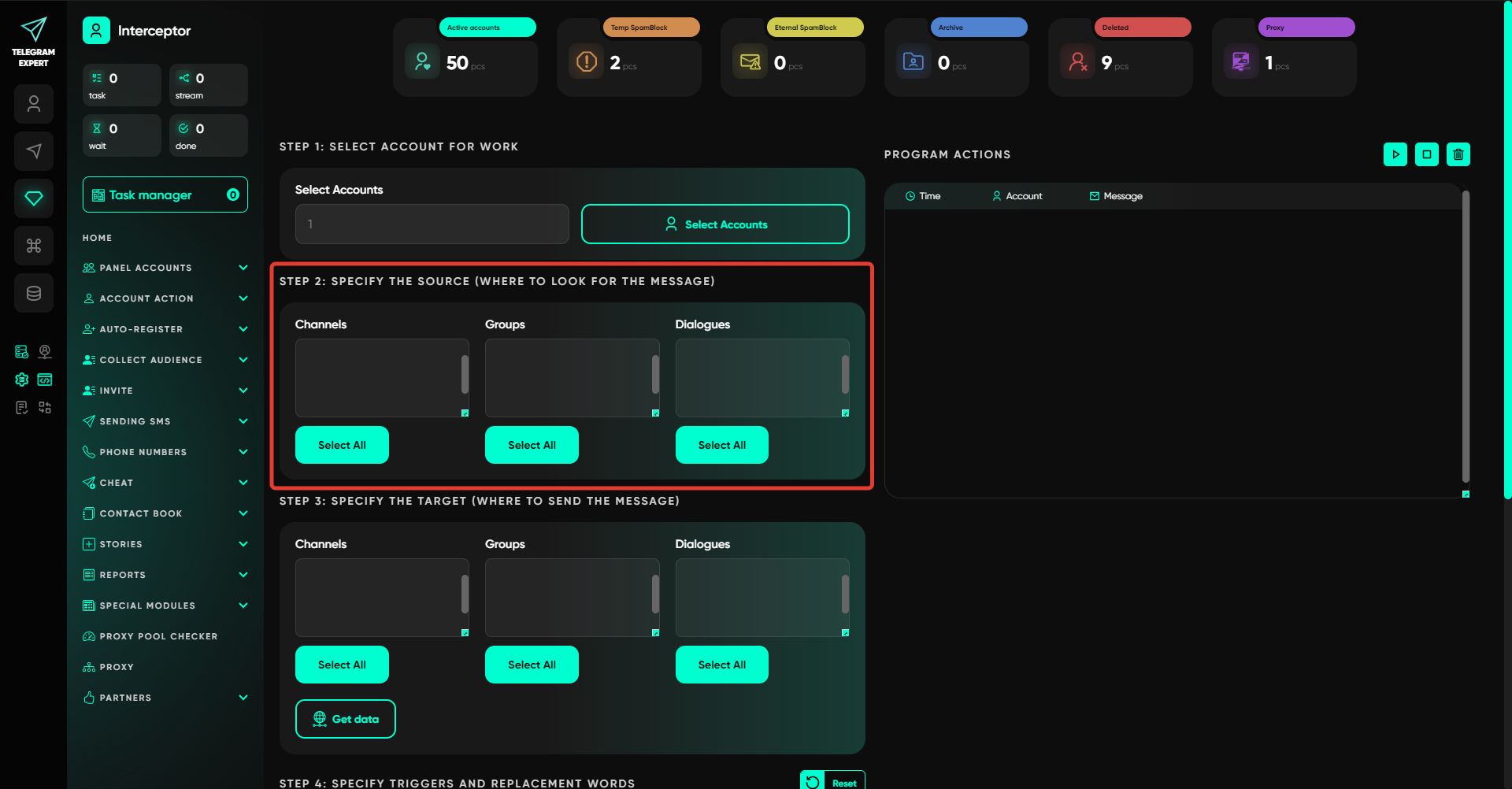Viewport: 1512px width, 789px height.
Task: Open the Task manager button
Action: click(x=165, y=194)
